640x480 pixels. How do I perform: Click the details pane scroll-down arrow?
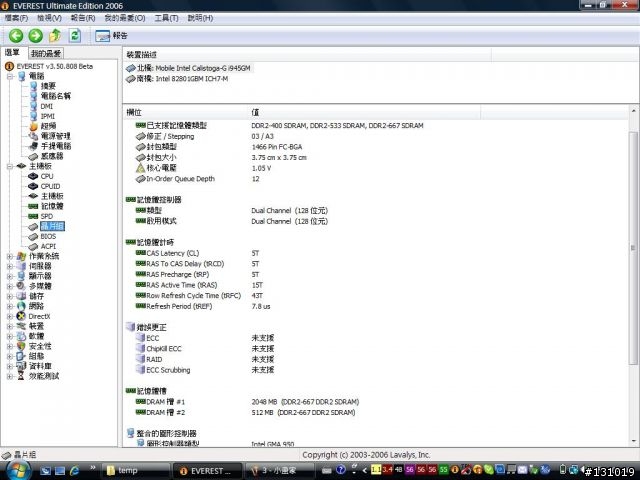[633, 440]
